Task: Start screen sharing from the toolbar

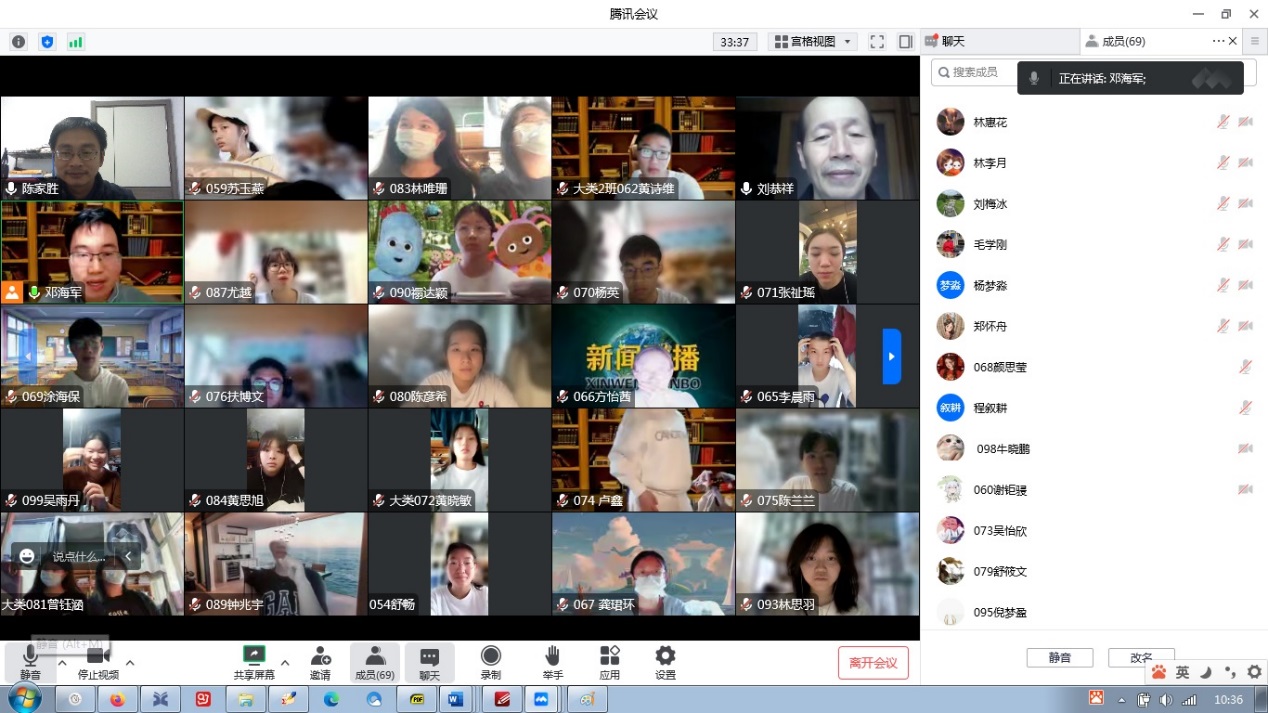Action: pyautogui.click(x=254, y=656)
